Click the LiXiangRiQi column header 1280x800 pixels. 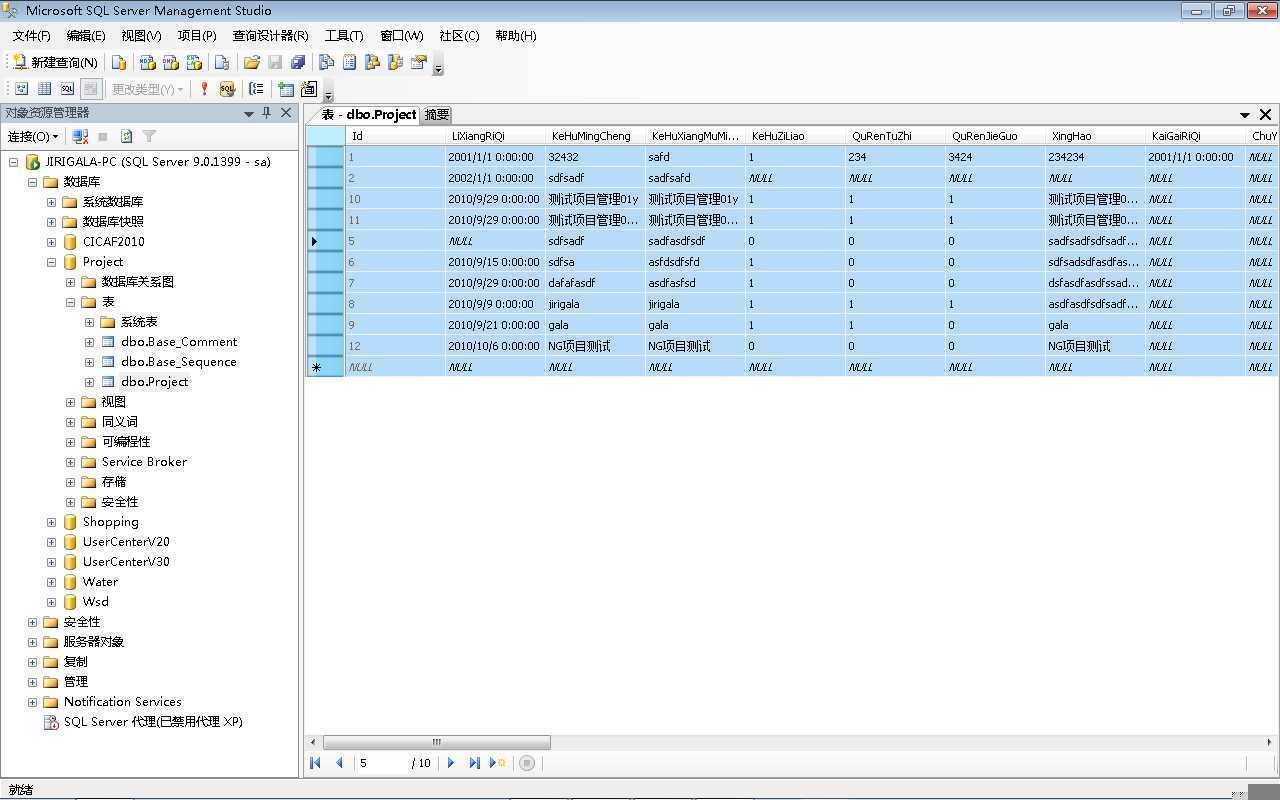click(495, 136)
